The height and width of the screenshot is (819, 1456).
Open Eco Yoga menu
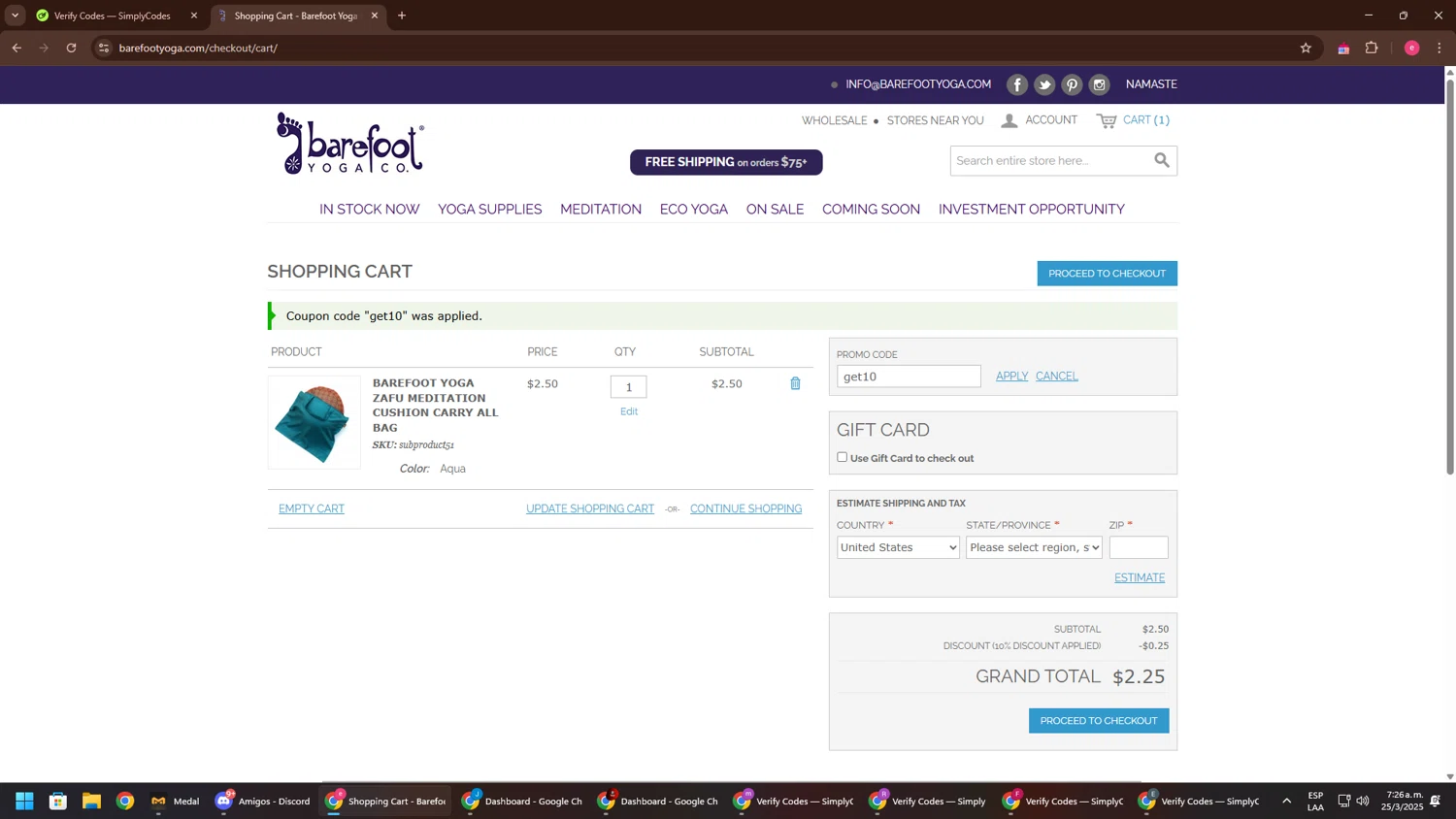tap(694, 209)
